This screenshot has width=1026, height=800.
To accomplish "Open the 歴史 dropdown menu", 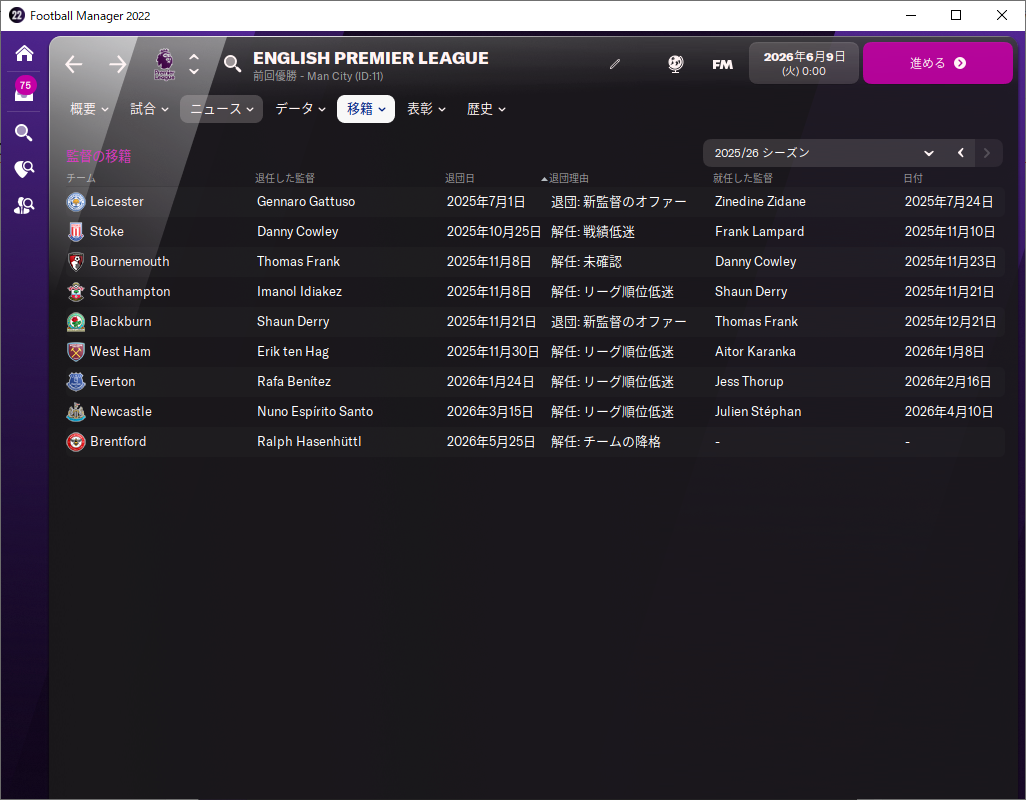I will point(486,109).
